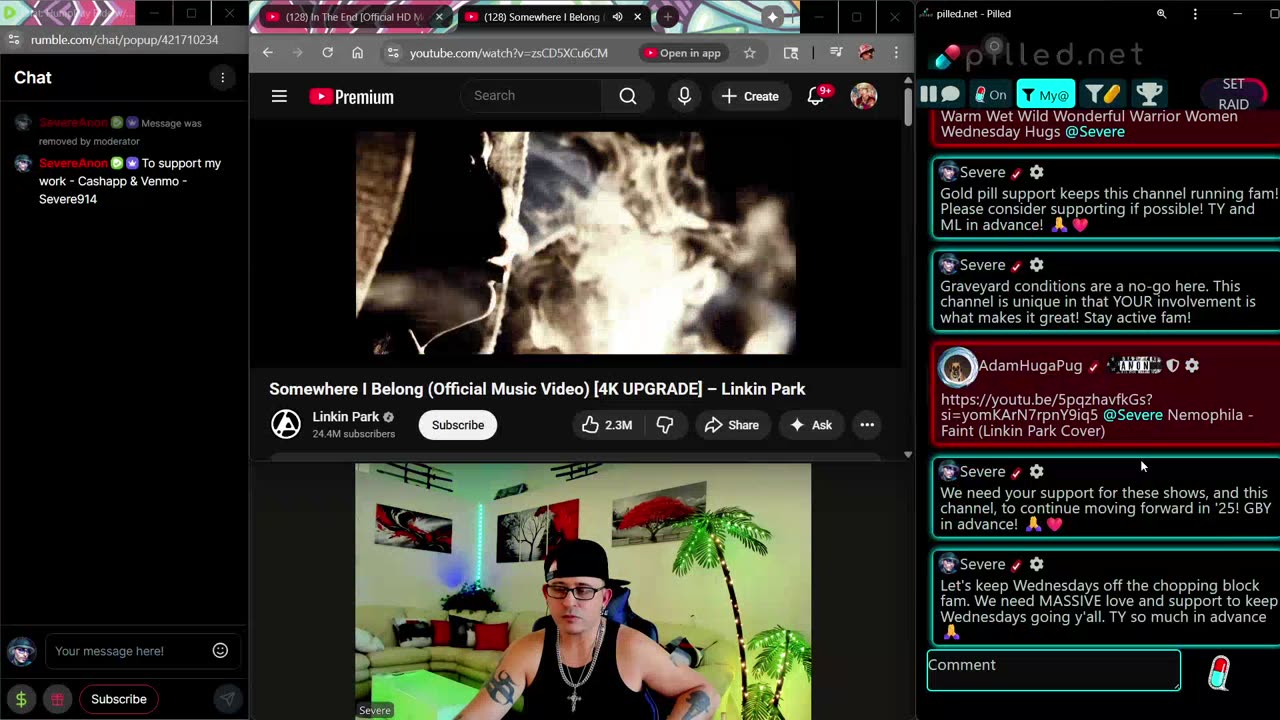Open the YouTube account avatar menu
Viewport: 1280px width, 720px height.
pyautogui.click(x=864, y=96)
